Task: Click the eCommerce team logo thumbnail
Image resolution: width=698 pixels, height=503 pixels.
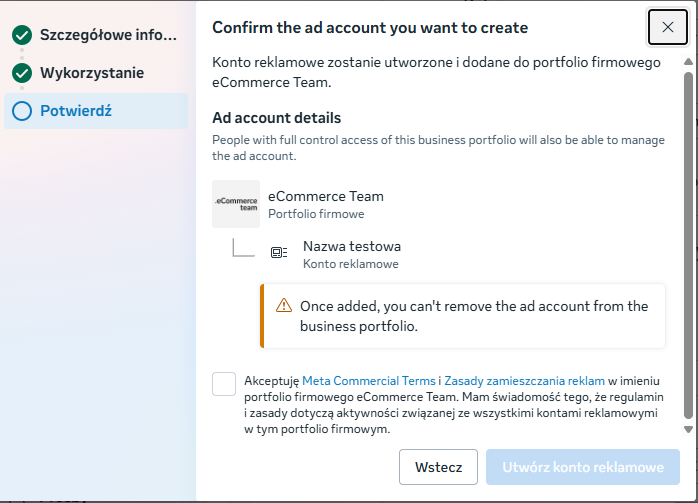Action: coord(236,204)
